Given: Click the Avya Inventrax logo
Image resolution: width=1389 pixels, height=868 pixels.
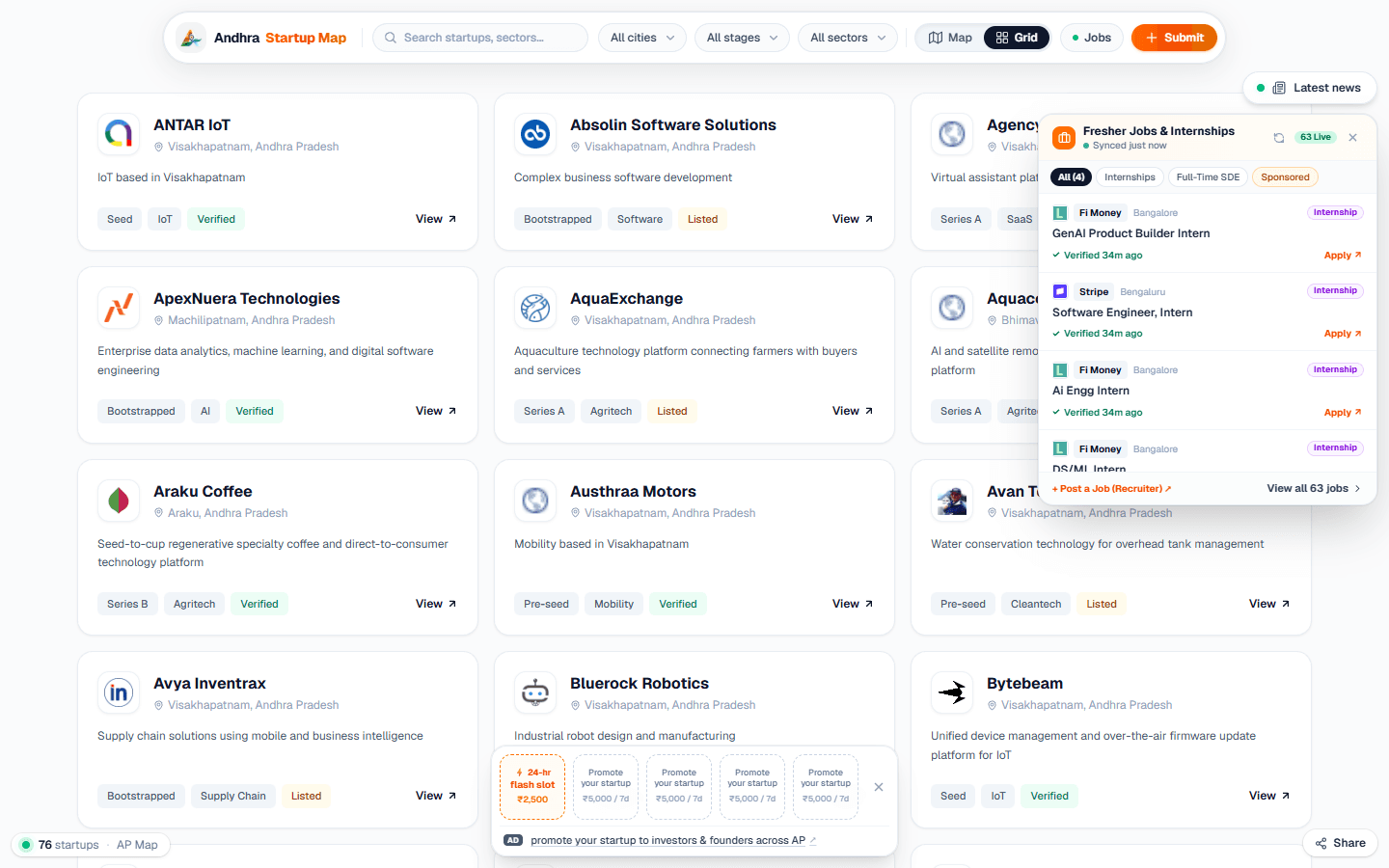Looking at the screenshot, I should (119, 692).
